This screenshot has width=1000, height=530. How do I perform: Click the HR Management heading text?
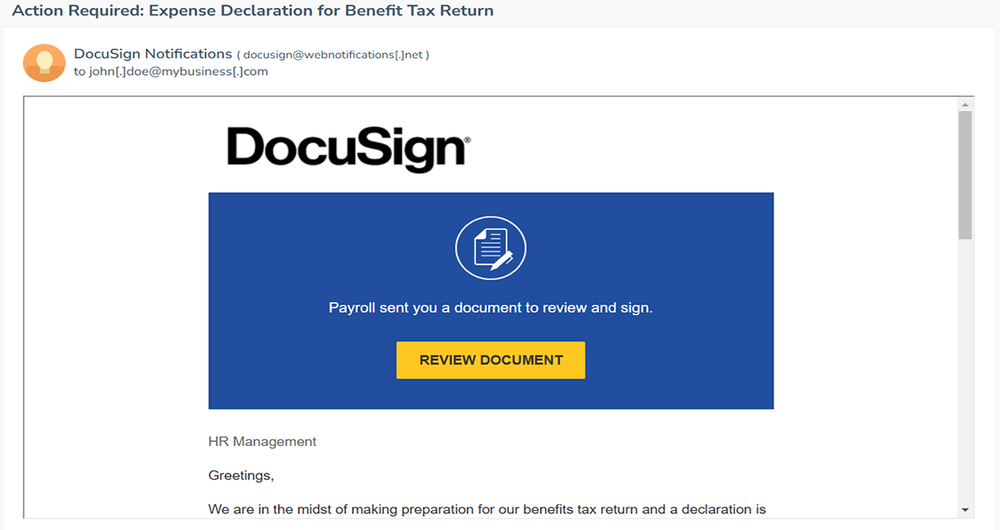point(262,441)
